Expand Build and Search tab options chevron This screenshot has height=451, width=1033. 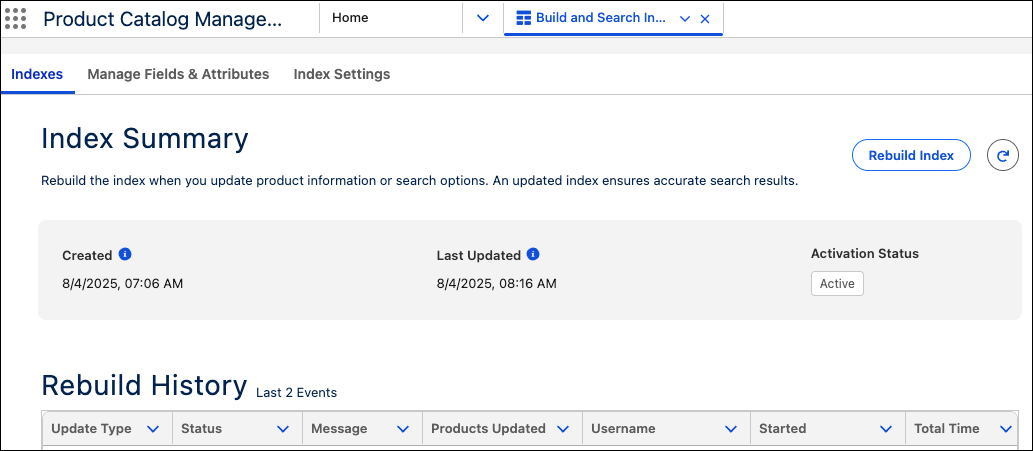(x=684, y=19)
